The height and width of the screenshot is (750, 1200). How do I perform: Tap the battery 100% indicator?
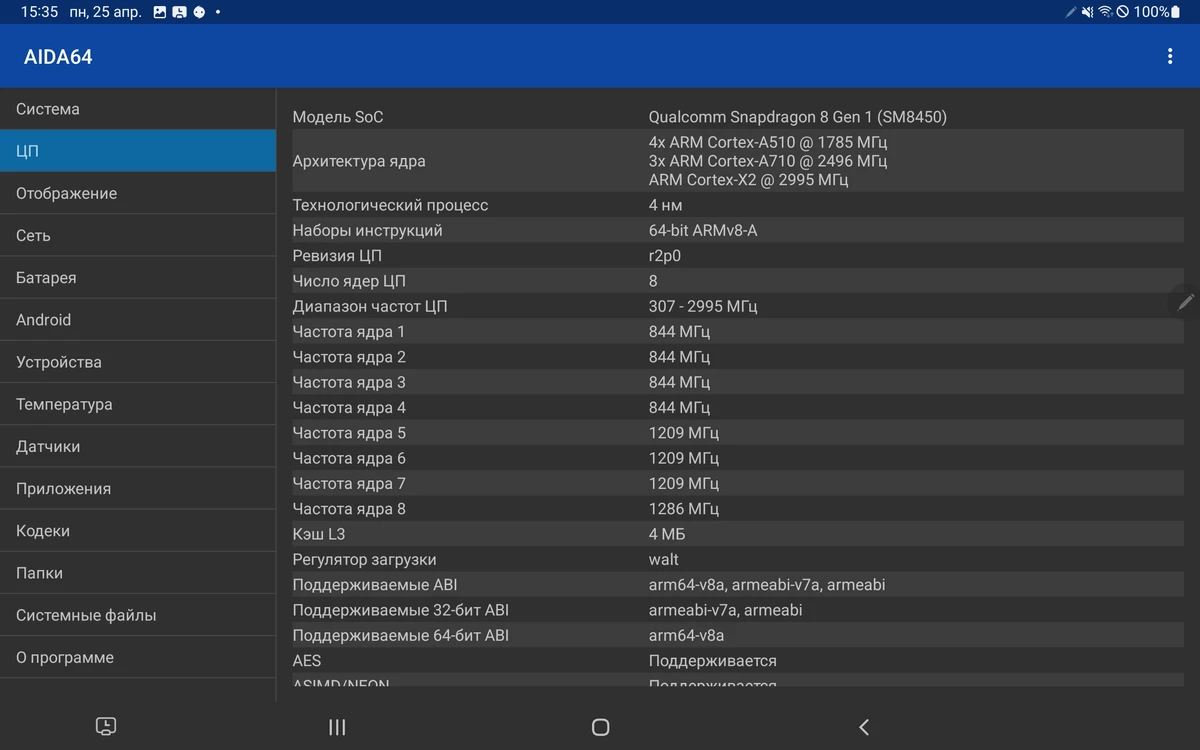1158,12
